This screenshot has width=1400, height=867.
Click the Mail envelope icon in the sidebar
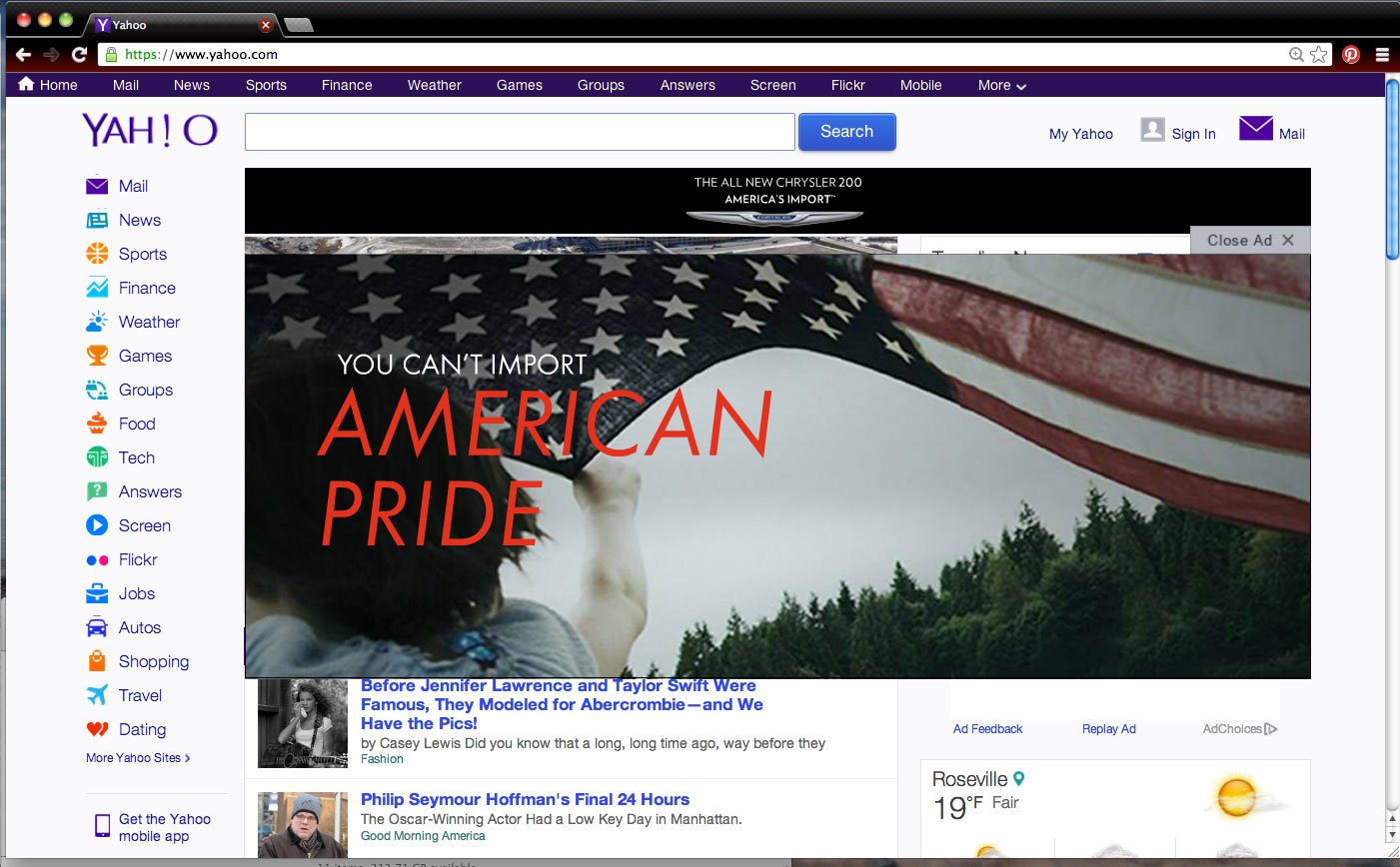point(97,186)
